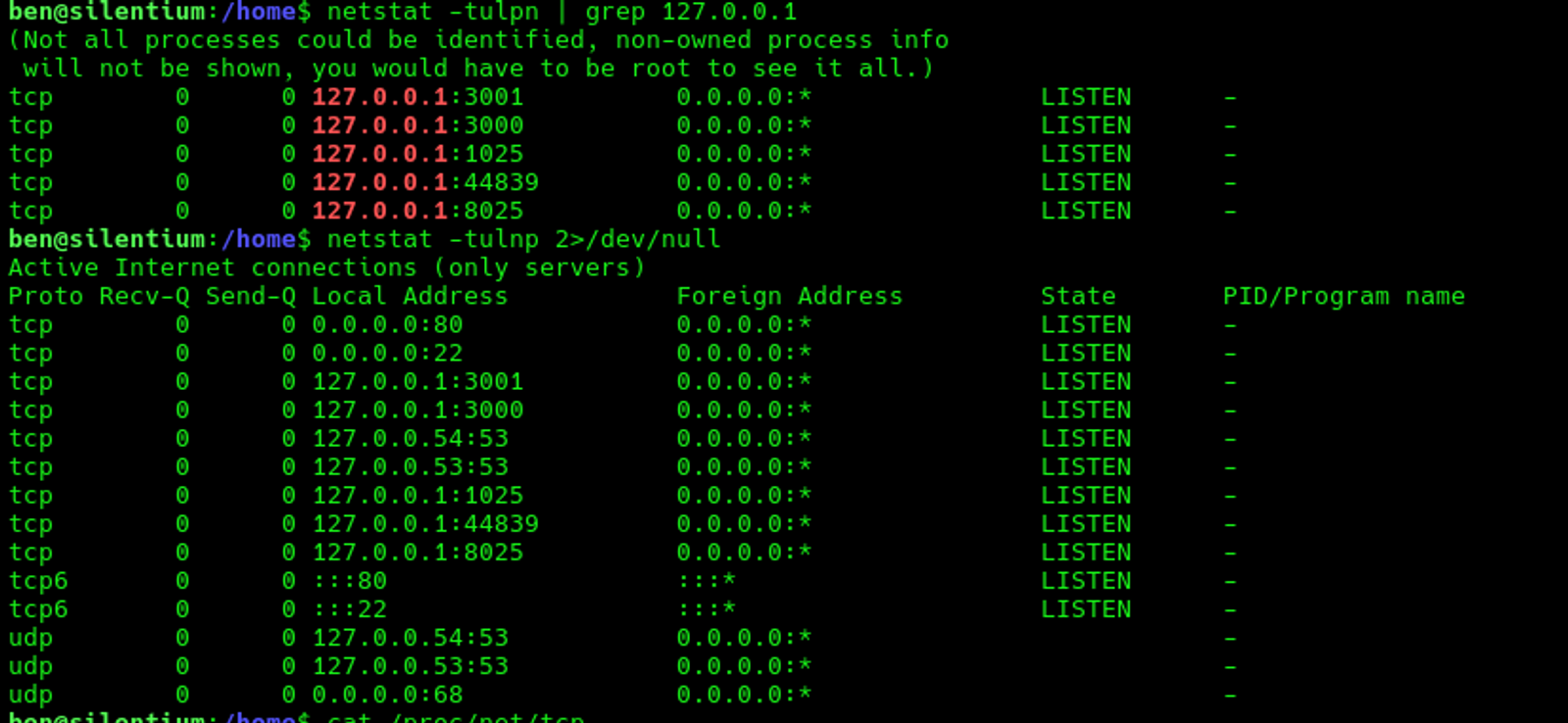Click the 'Proto' column header
The height and width of the screenshot is (723, 1568).
point(46,296)
